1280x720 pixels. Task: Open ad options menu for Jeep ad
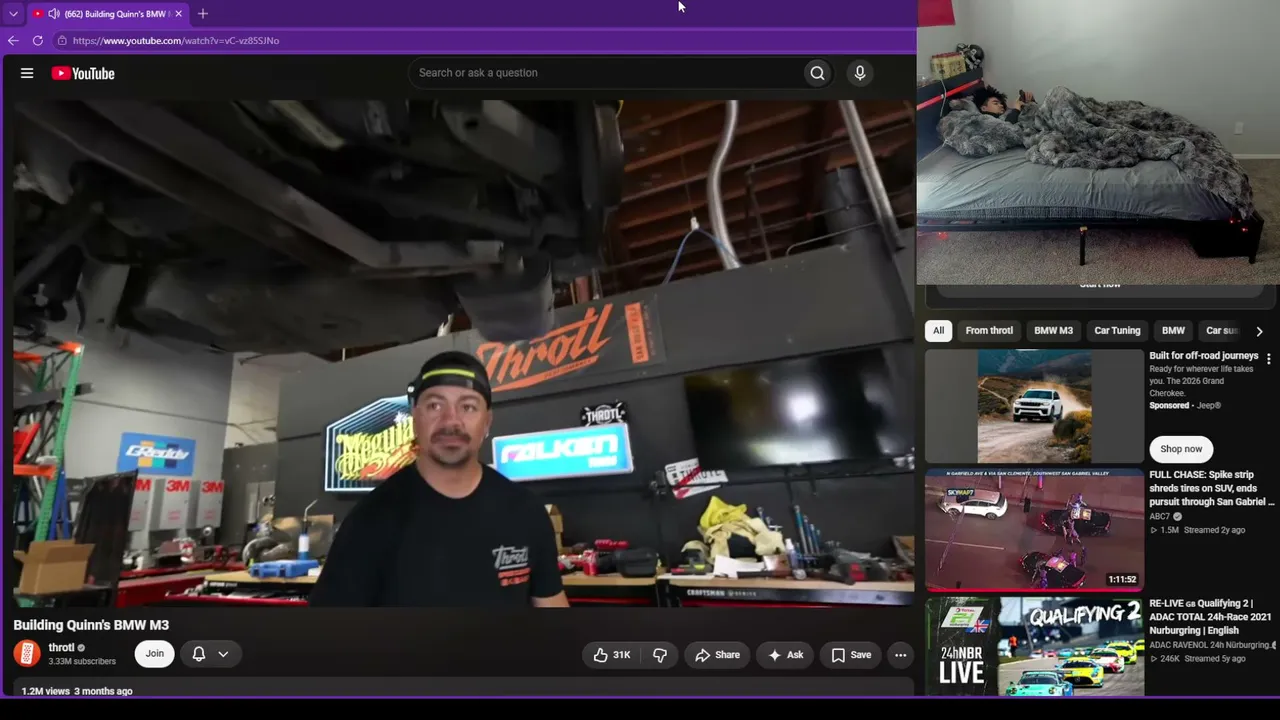pos(1269,358)
